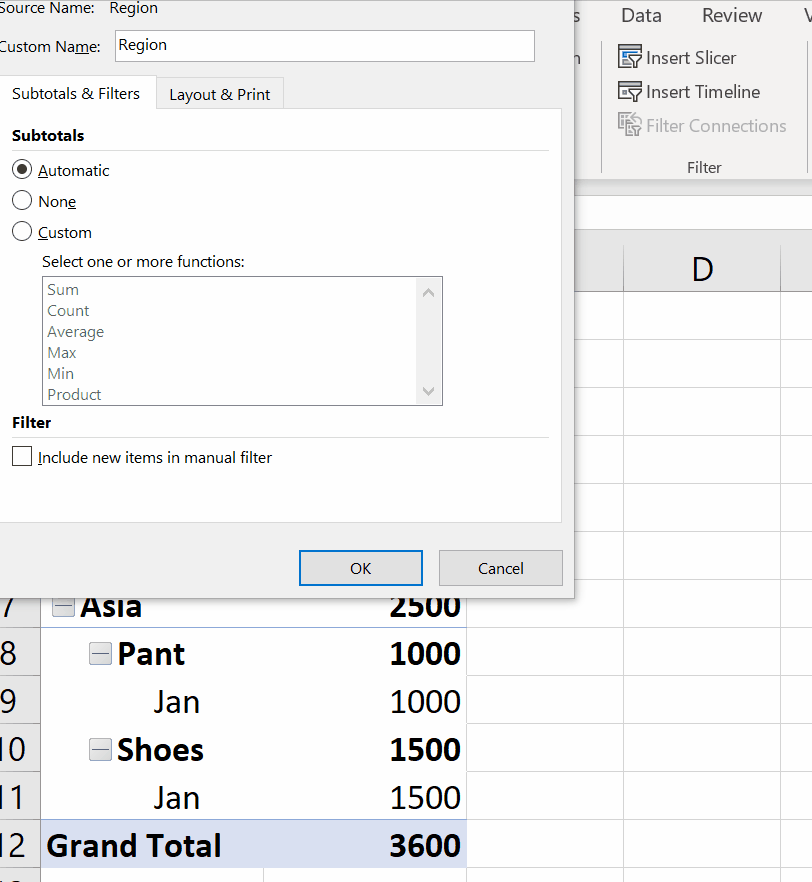Click the OK button

click(x=360, y=567)
